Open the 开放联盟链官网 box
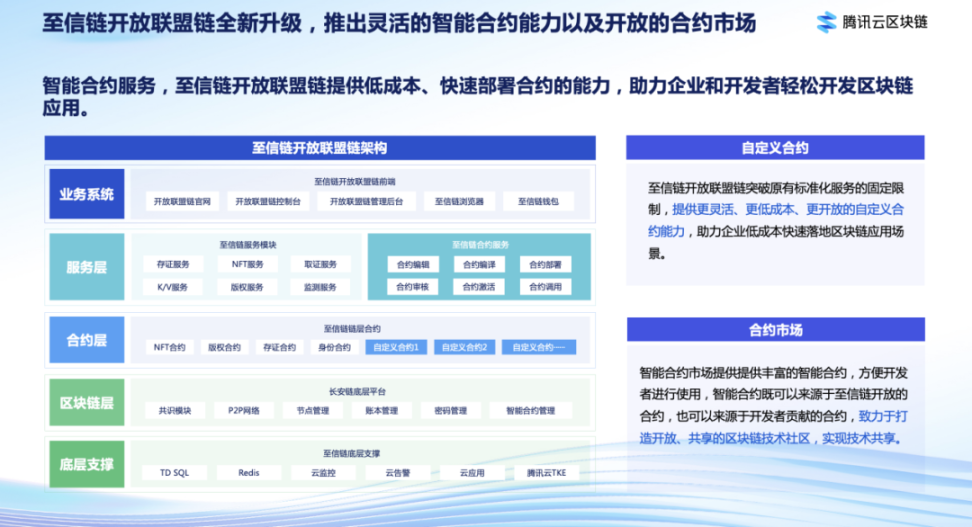Screen dimensions: 972x527 182,202
